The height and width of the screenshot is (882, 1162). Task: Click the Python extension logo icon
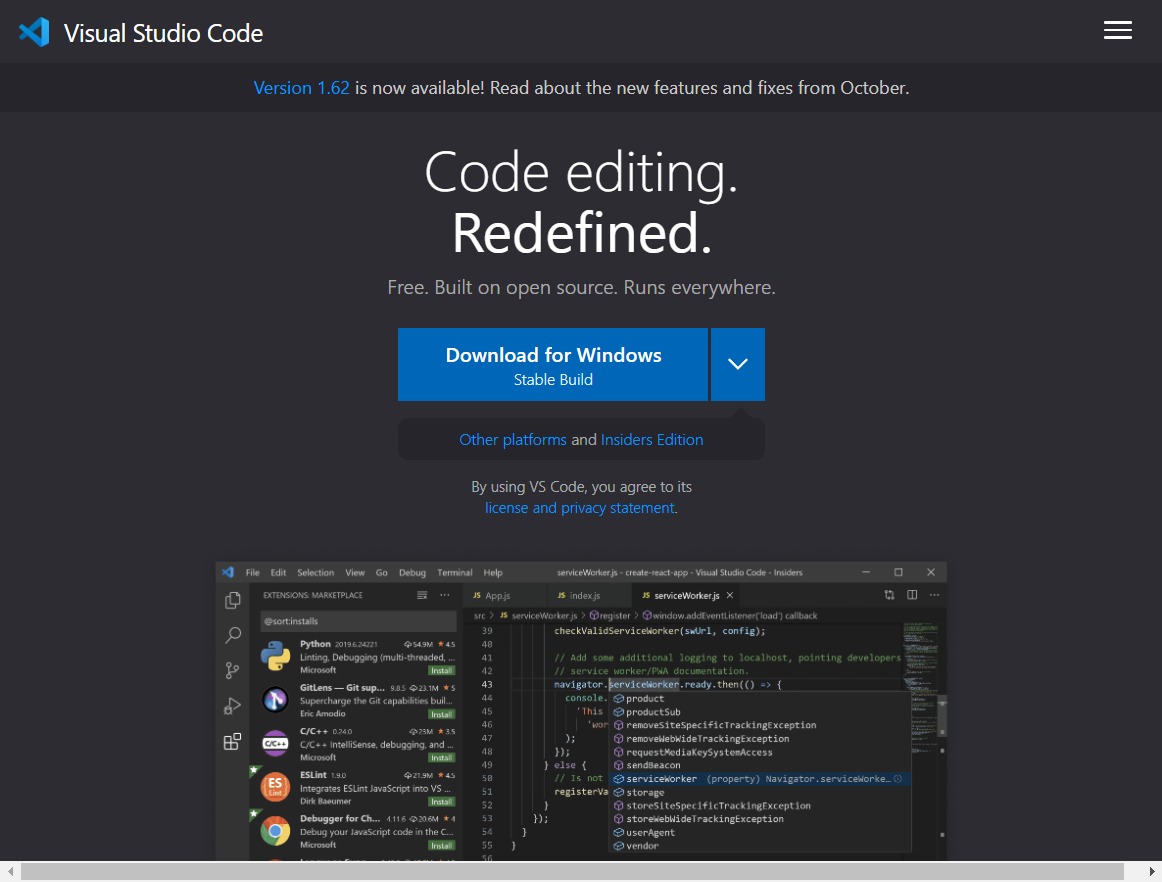(275, 656)
